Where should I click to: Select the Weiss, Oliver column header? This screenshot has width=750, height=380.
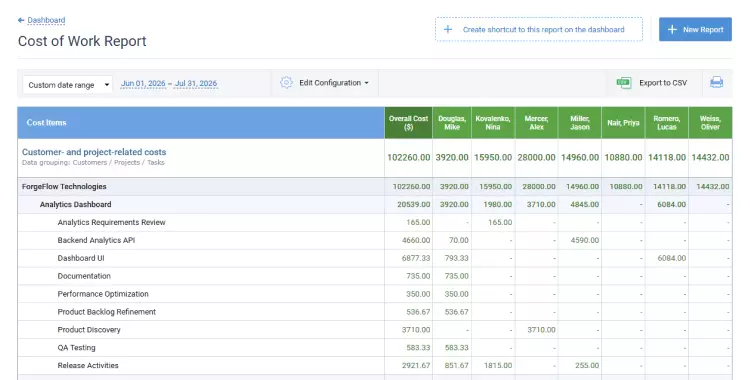coord(710,123)
